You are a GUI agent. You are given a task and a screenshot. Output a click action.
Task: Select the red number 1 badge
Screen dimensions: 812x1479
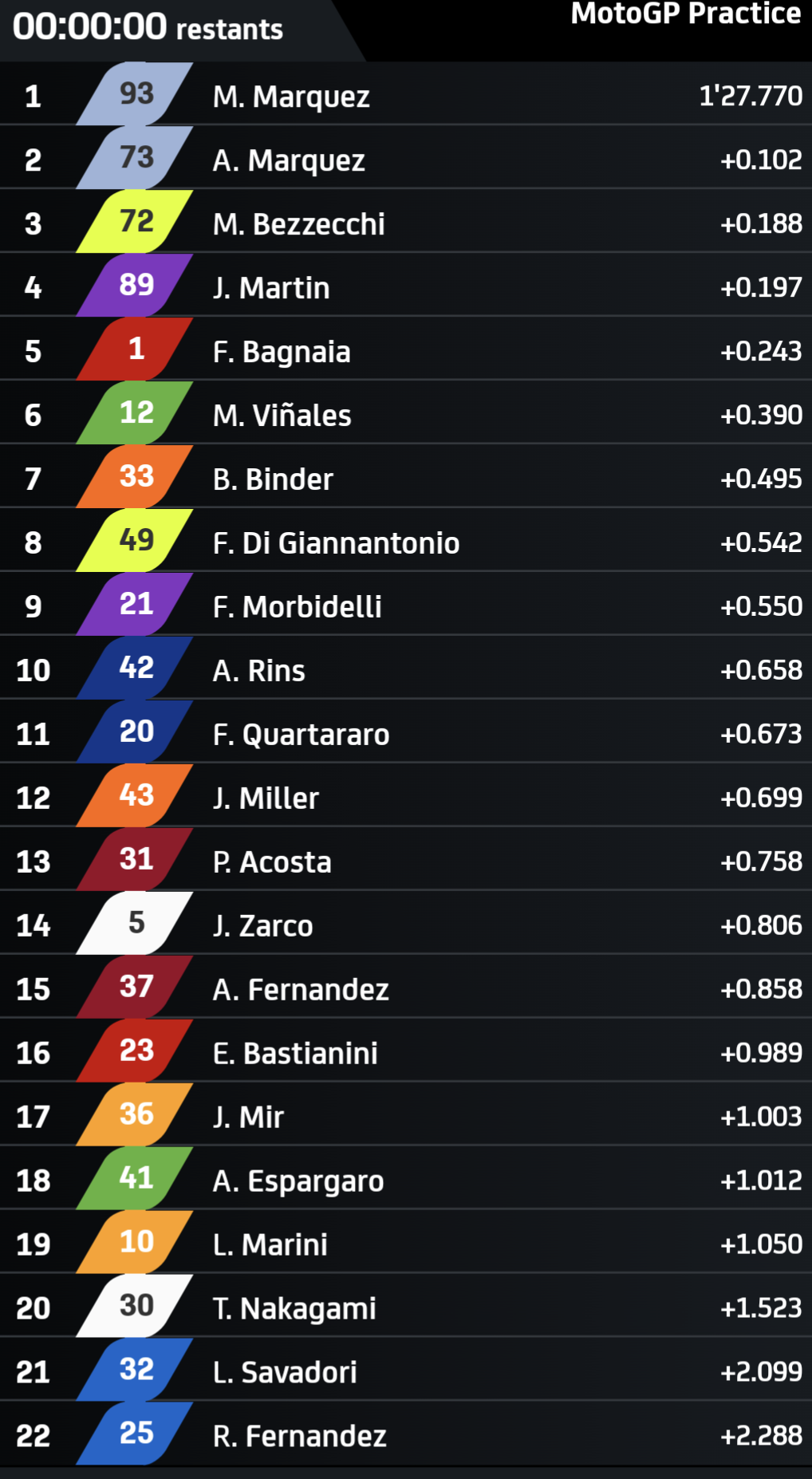coord(135,349)
